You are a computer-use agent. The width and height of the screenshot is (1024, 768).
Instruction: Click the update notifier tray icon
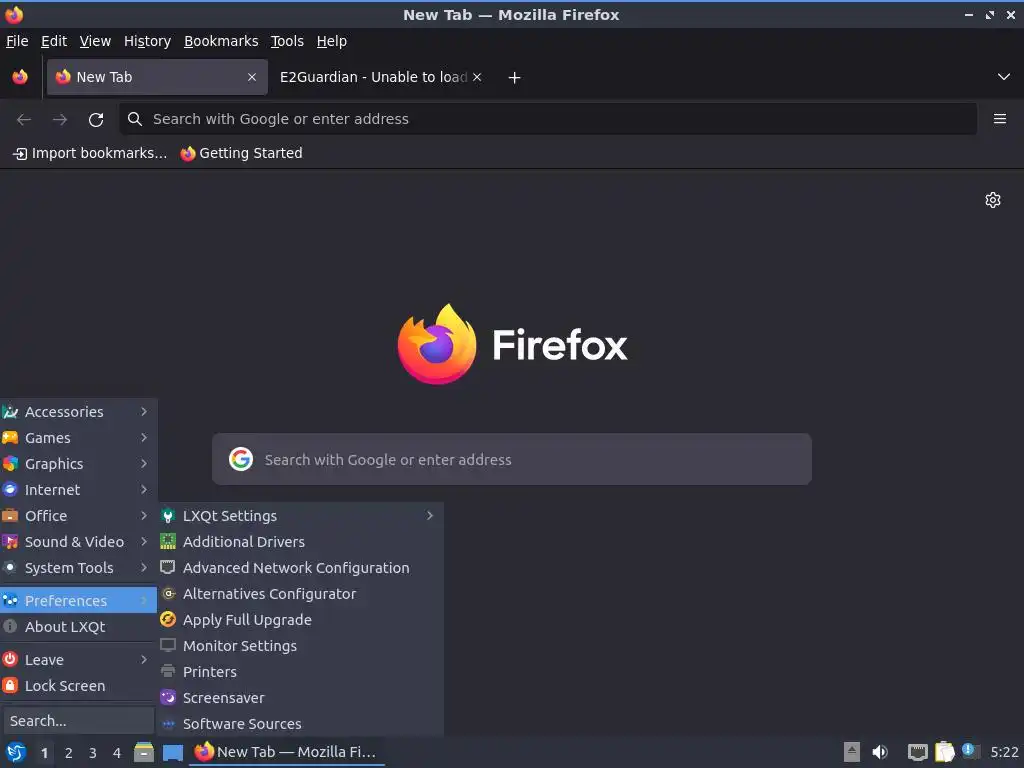970,751
